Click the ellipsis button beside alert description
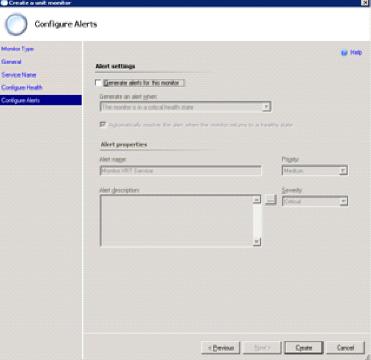Image resolution: width=371 pixels, height=360 pixels. pos(271,200)
